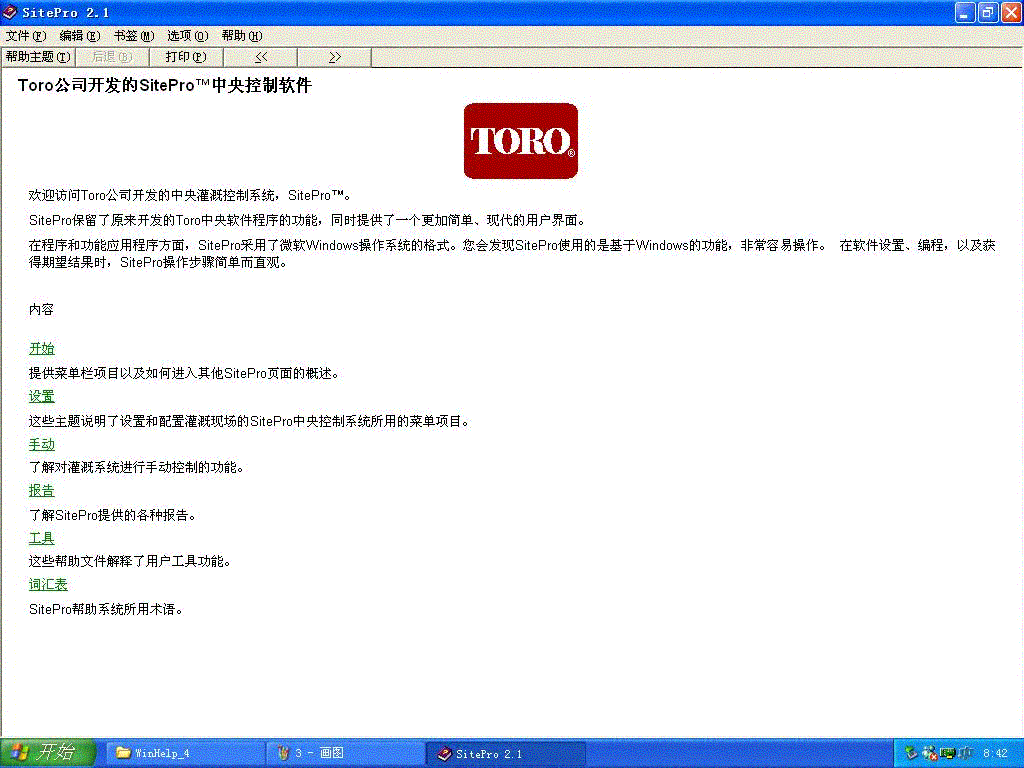1024x768 pixels.
Task: Click the 打印 button to print topic
Action: click(185, 57)
